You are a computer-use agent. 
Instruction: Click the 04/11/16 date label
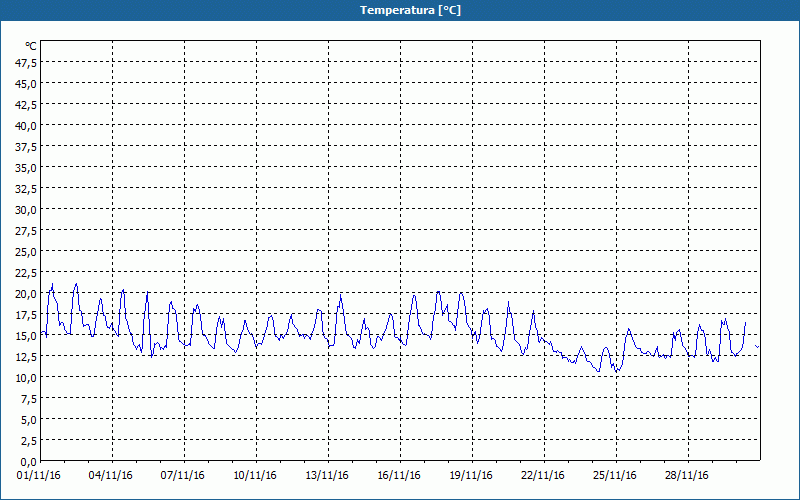point(111,476)
